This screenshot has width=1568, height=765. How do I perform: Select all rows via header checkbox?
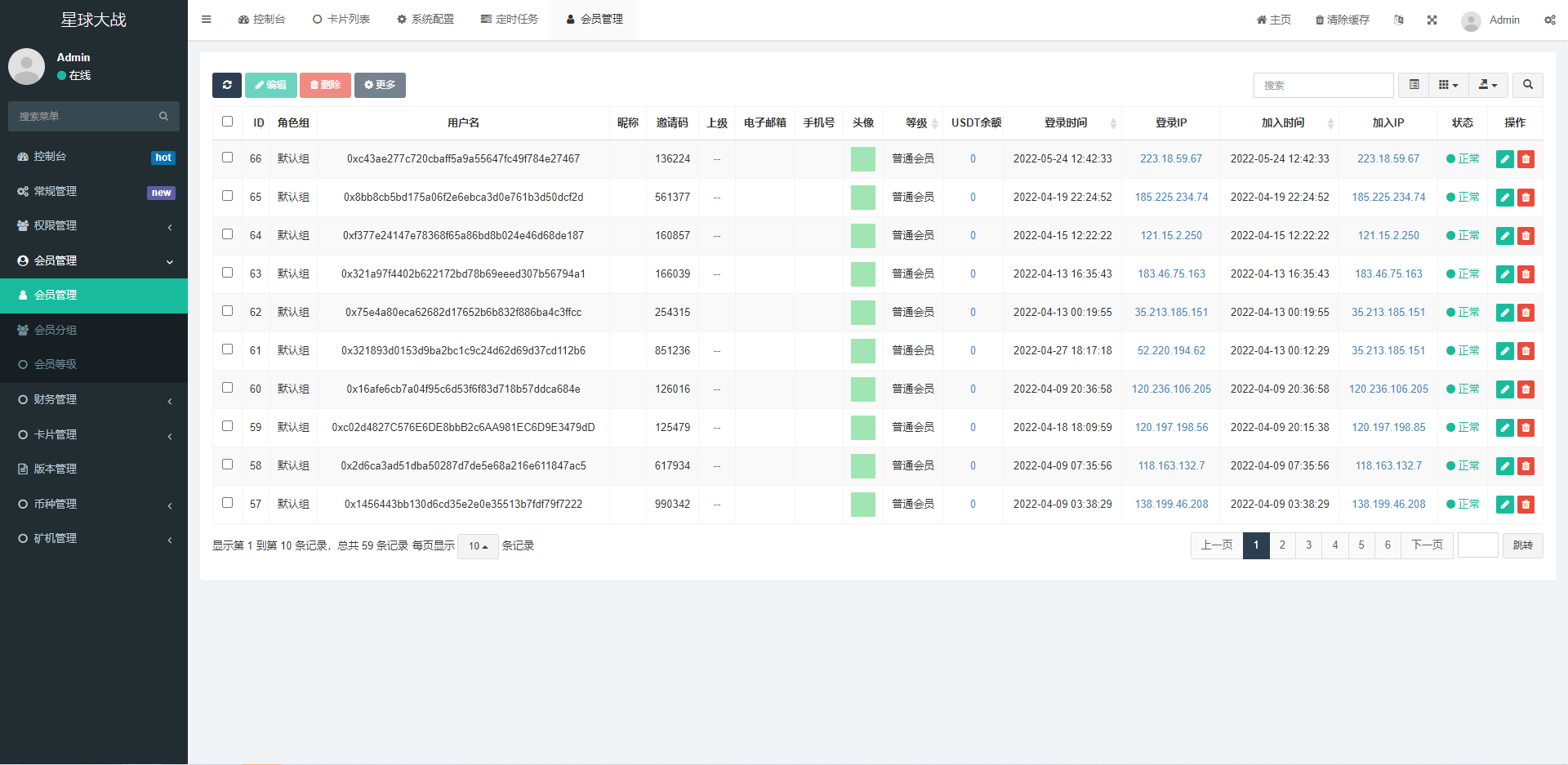click(227, 121)
